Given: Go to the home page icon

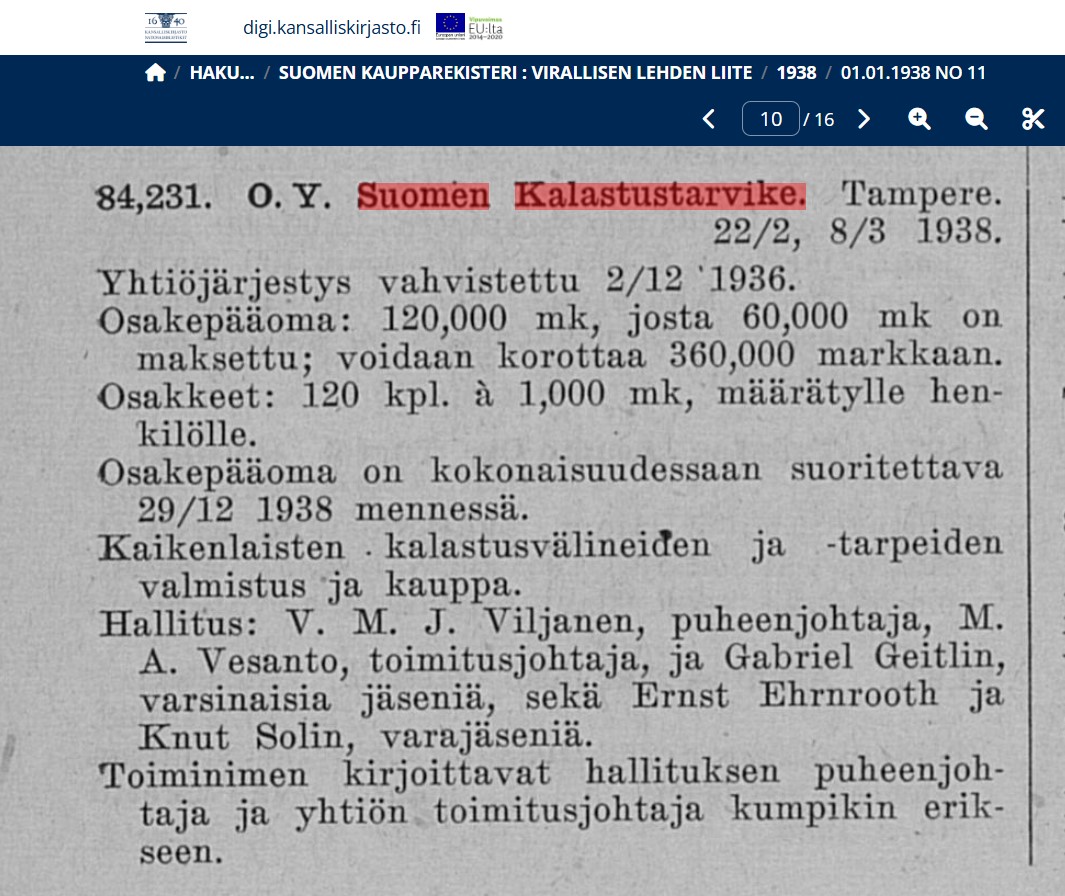Looking at the screenshot, I should tap(155, 73).
